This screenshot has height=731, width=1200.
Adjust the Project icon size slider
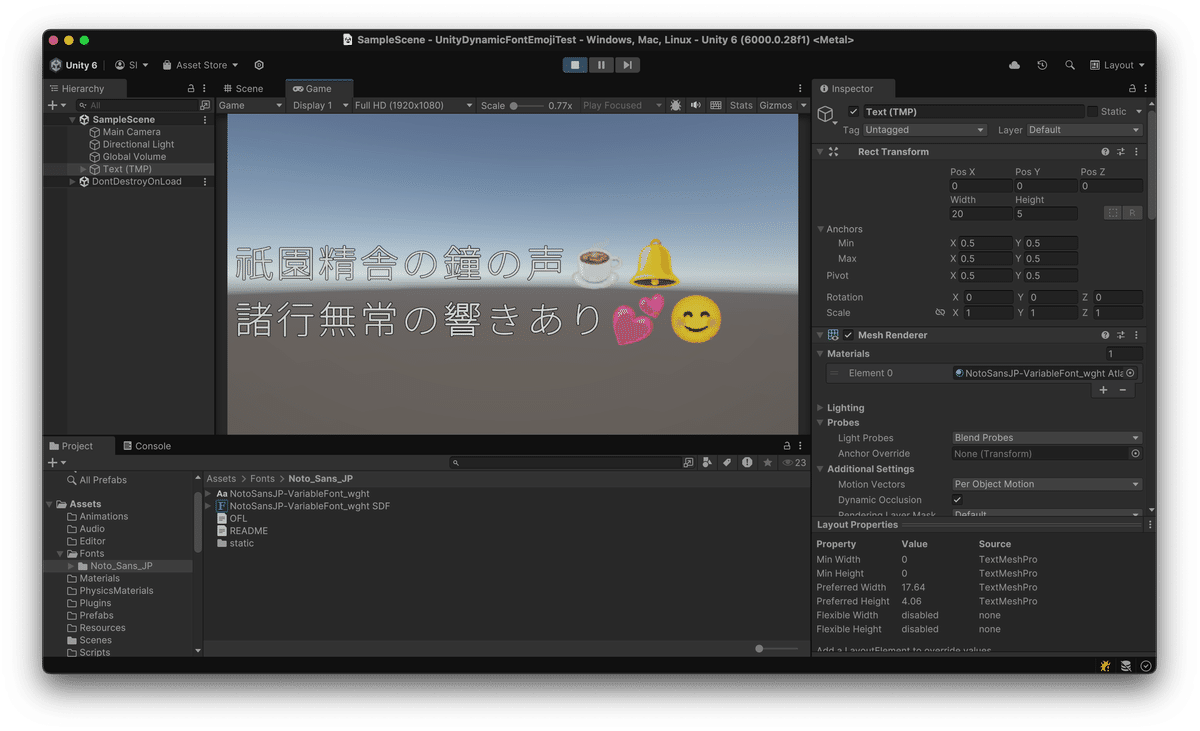[x=777, y=649]
